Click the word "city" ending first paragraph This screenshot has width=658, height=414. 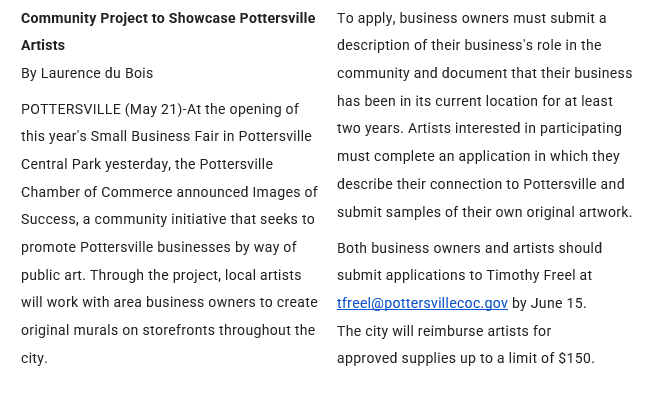pos(33,358)
